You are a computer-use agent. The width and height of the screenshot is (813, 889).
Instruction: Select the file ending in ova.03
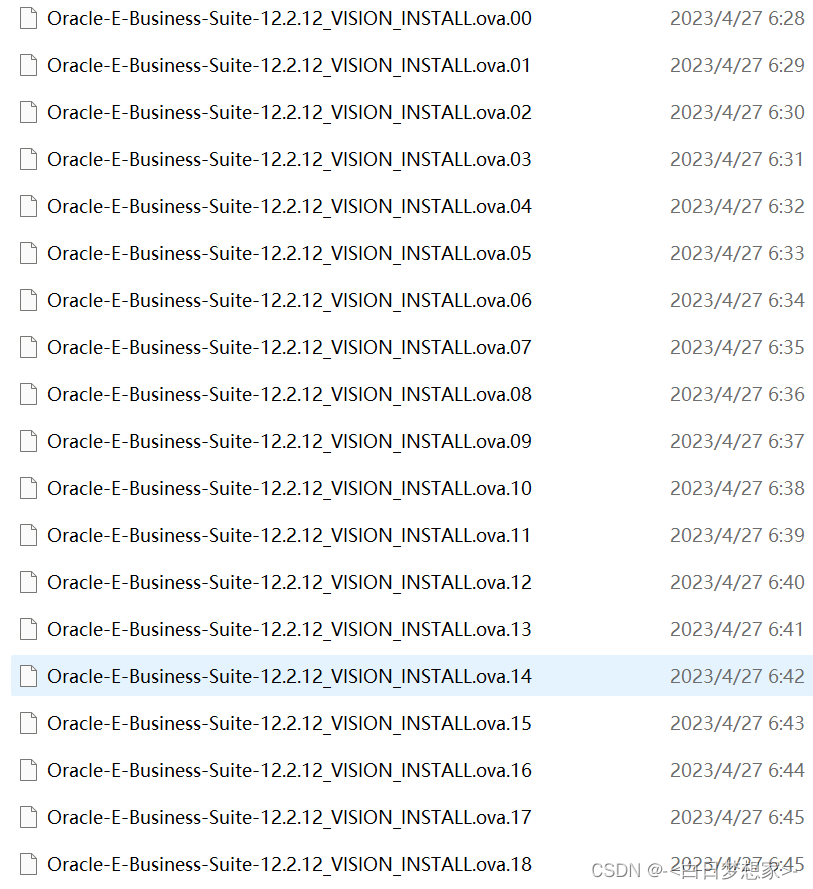289,159
